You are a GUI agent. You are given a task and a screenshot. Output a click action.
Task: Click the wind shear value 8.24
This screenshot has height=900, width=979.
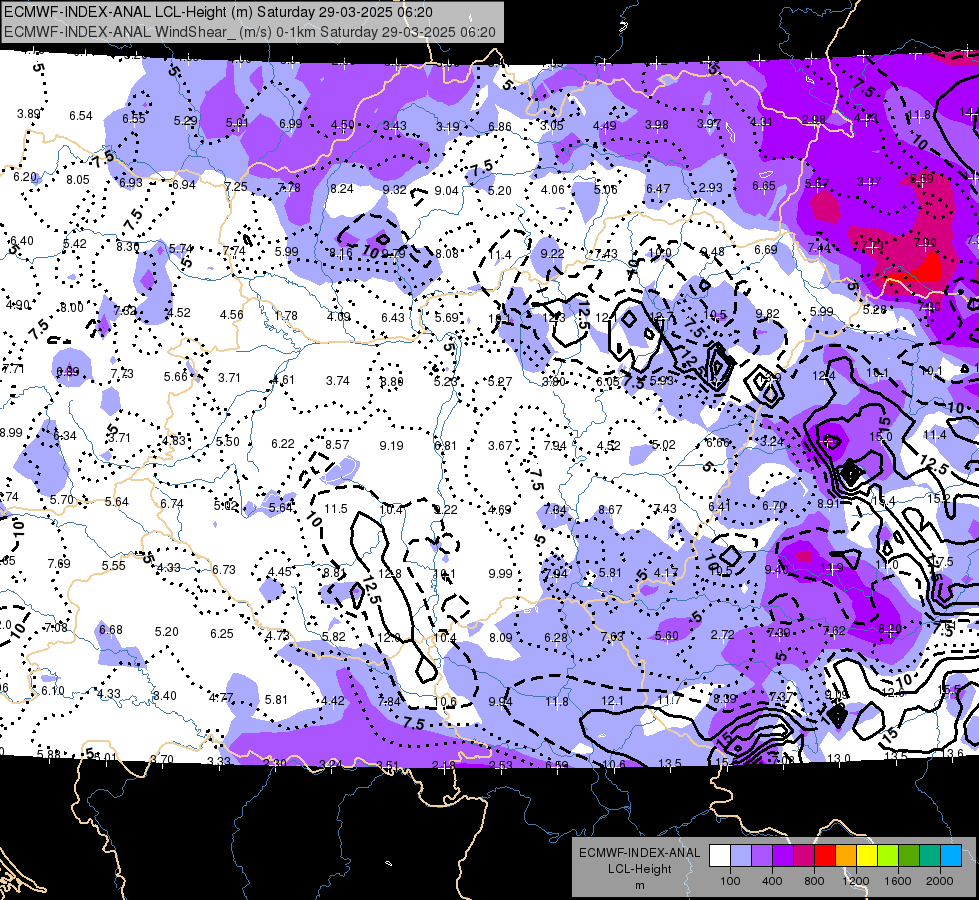click(x=342, y=189)
